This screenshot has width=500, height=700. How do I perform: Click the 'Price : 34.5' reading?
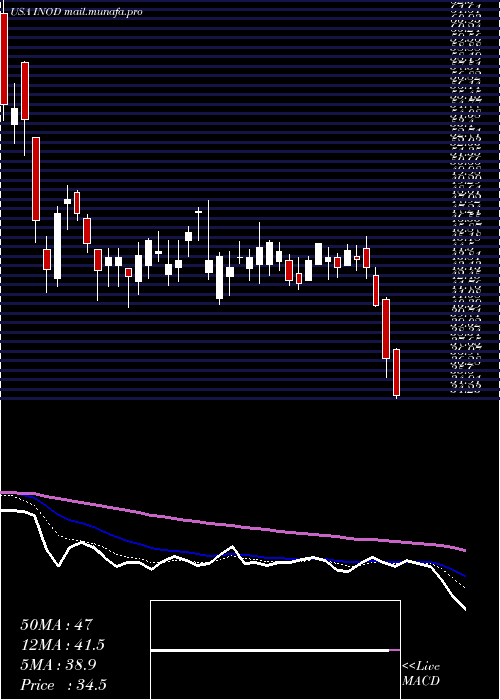(63, 685)
